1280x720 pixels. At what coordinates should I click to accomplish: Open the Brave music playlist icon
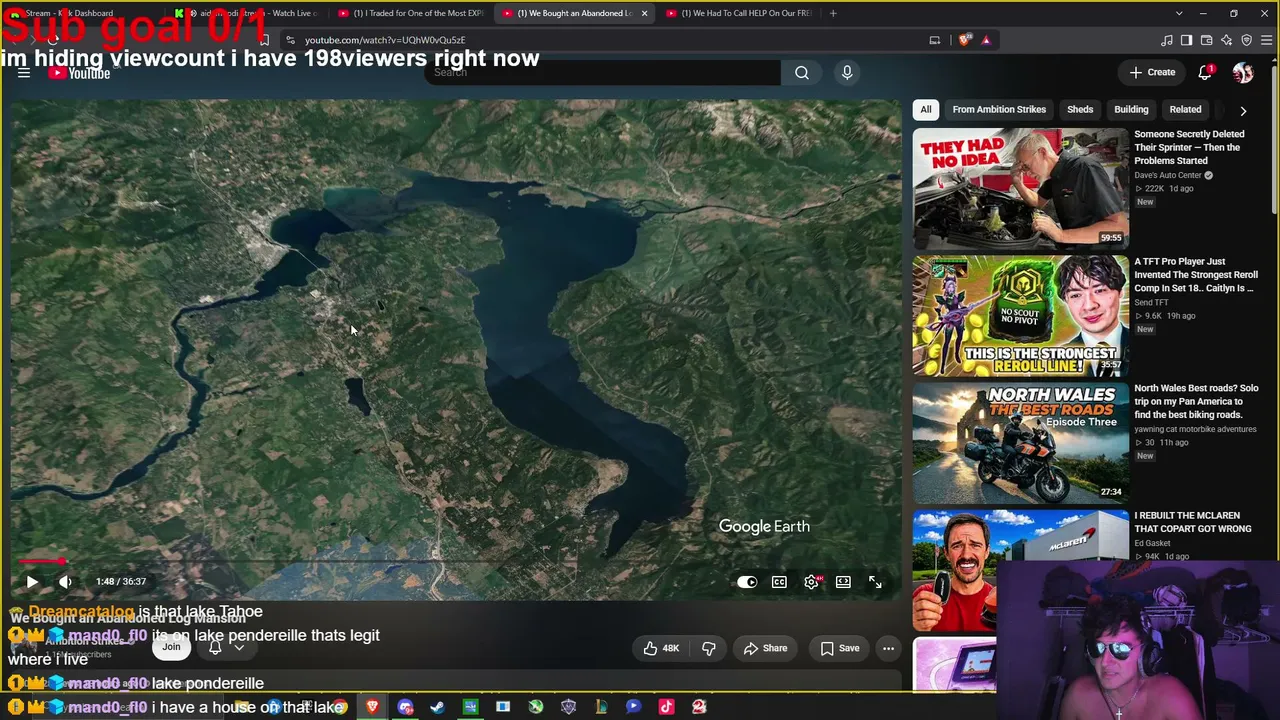click(1166, 40)
